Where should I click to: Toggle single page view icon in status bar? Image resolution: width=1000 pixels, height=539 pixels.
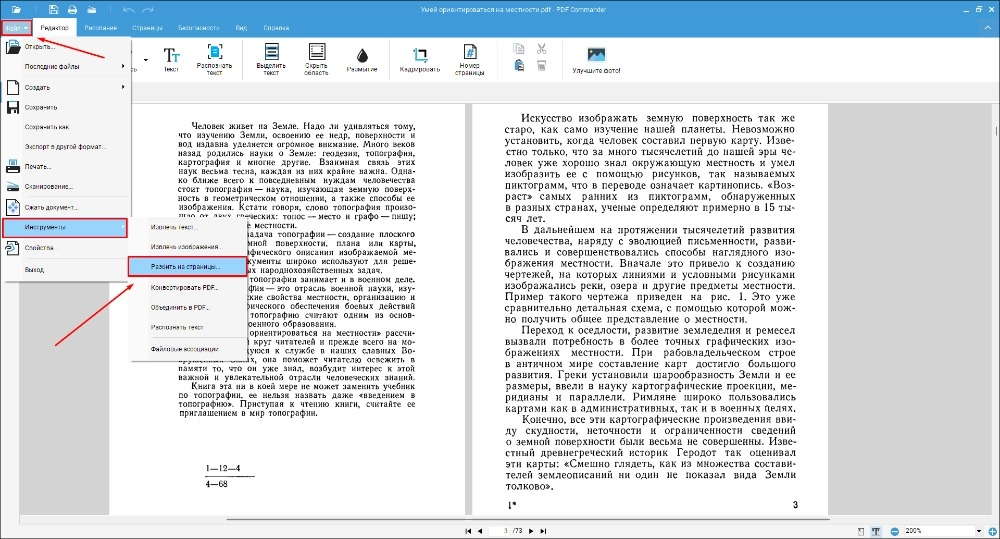861,531
